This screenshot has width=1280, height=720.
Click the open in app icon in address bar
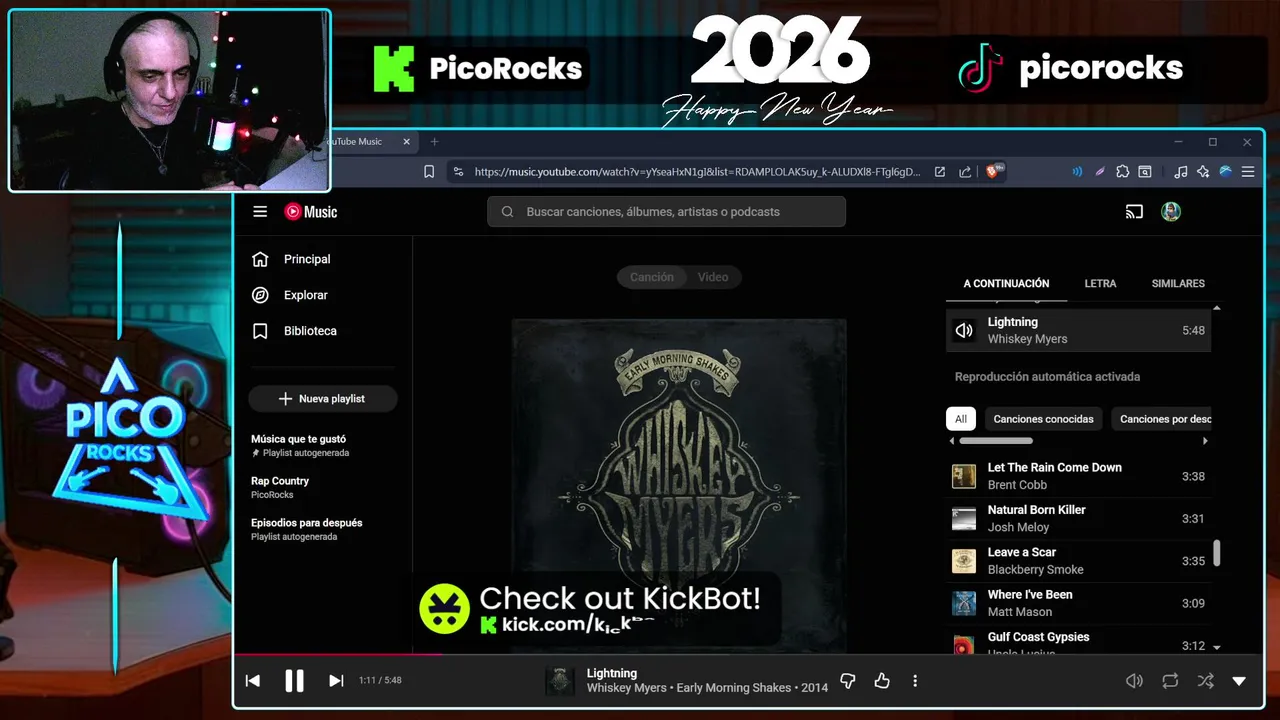point(940,172)
